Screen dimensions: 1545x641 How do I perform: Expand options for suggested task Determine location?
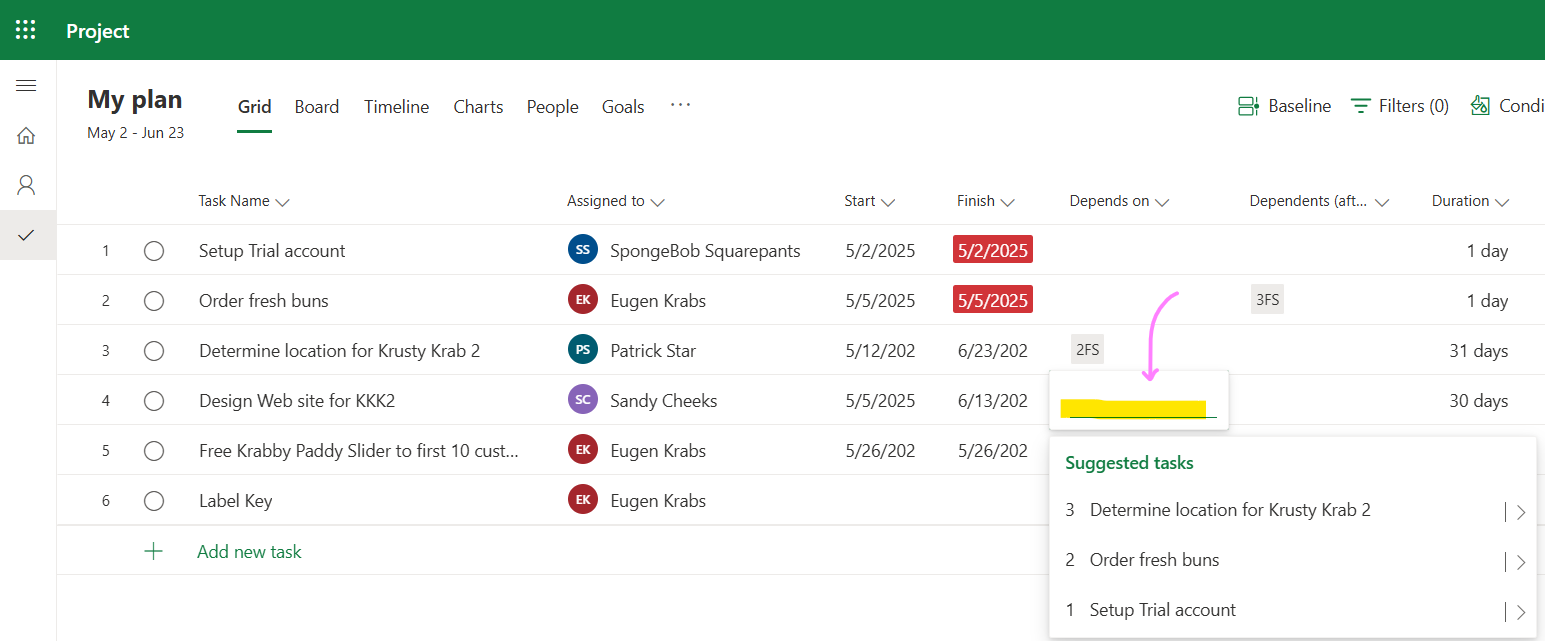(x=1520, y=512)
